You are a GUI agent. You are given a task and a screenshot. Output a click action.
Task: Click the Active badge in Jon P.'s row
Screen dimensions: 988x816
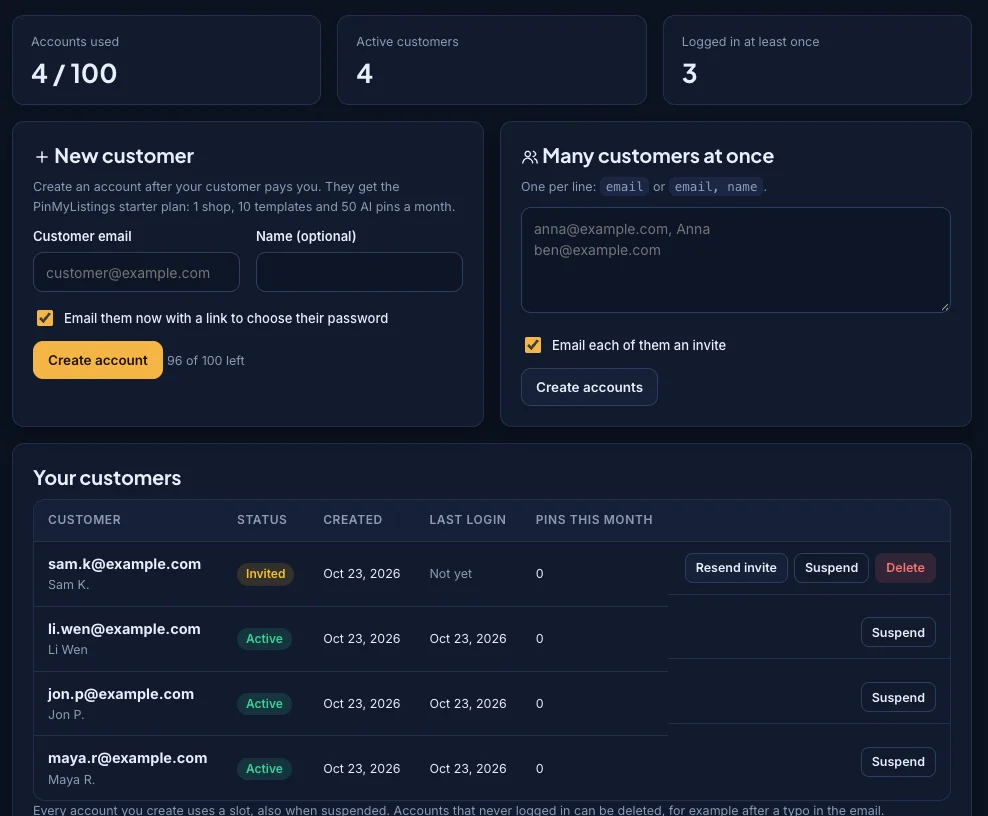click(264, 704)
